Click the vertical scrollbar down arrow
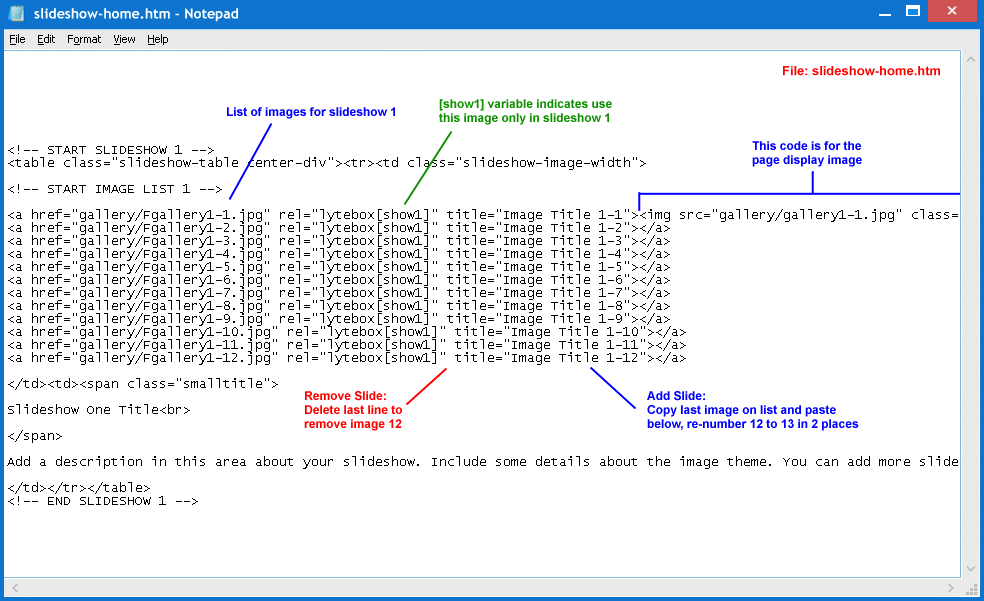 (969, 568)
